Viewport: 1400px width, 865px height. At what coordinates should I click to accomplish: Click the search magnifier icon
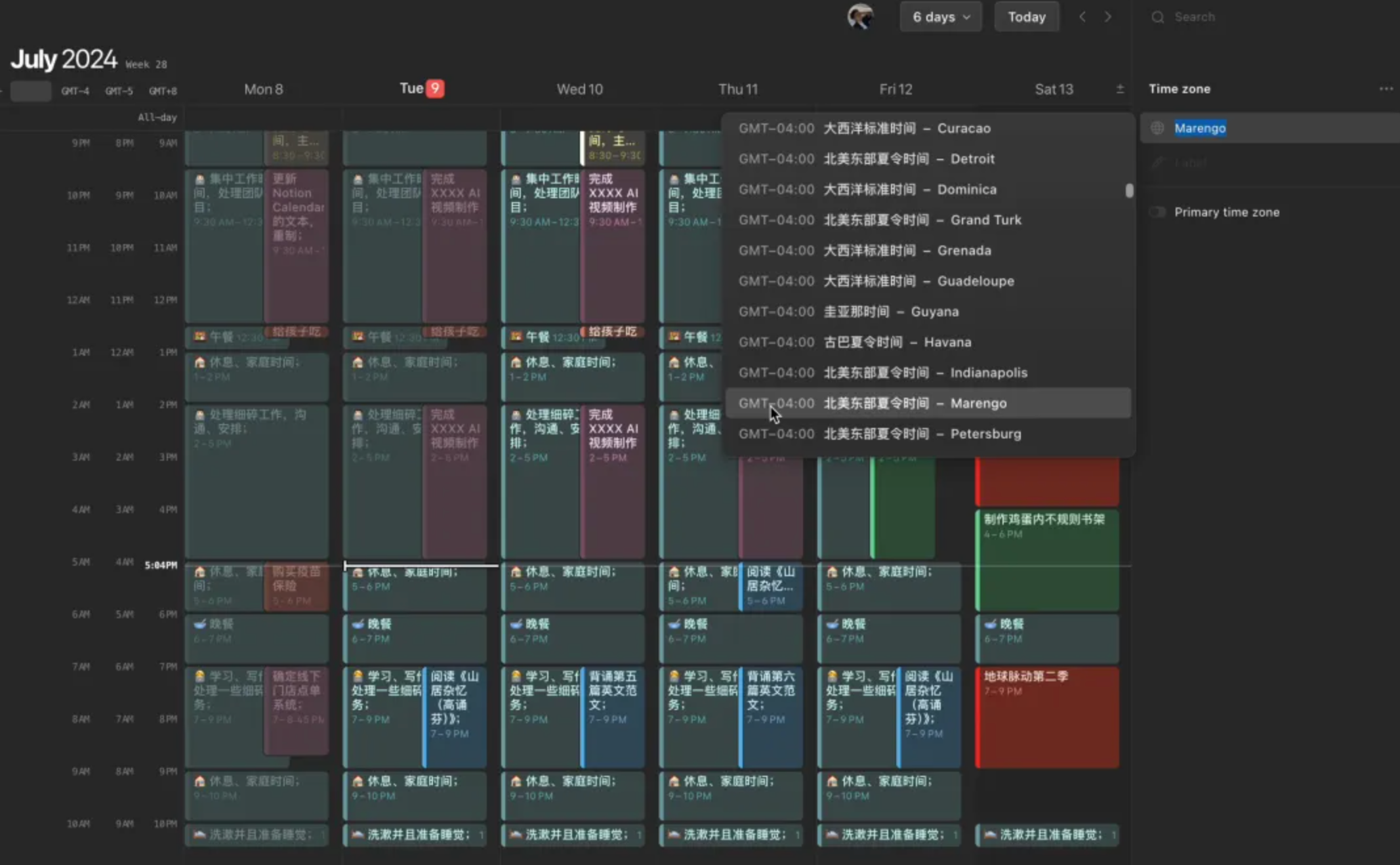click(1157, 17)
